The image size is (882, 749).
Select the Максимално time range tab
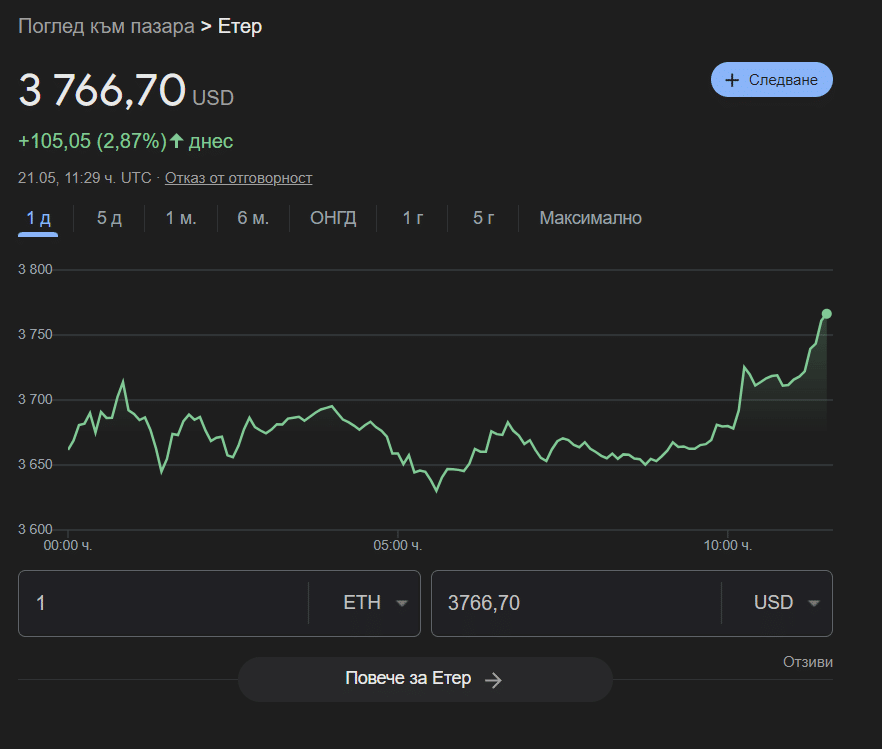pyautogui.click(x=591, y=218)
